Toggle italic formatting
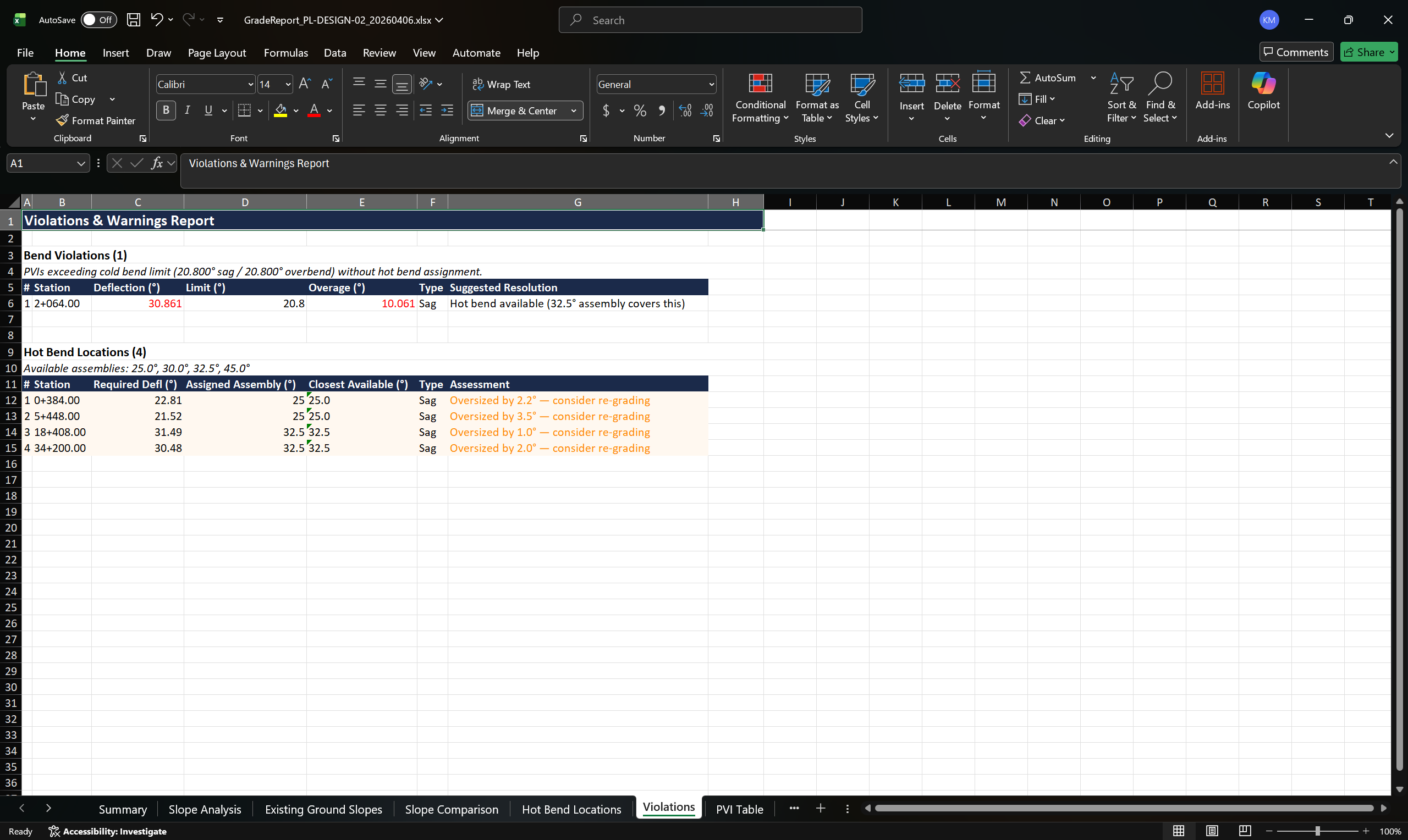1408x840 pixels. tap(188, 110)
